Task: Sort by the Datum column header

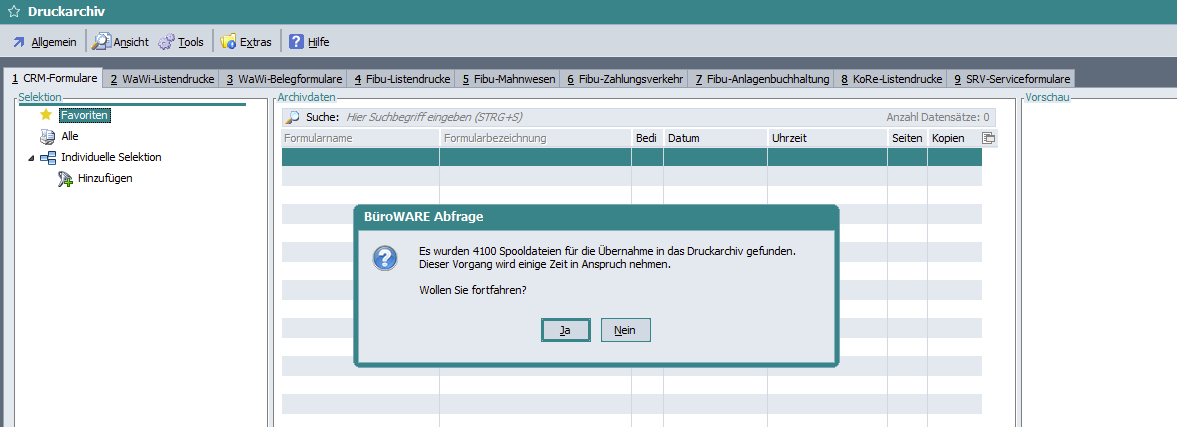Action: [x=714, y=138]
